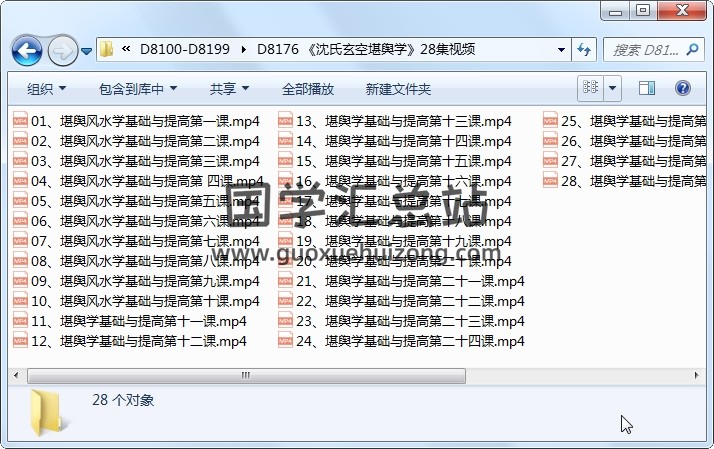714x449 pixels.
Task: Select MP4 icon of file 03 第三课
Action: coord(20,161)
